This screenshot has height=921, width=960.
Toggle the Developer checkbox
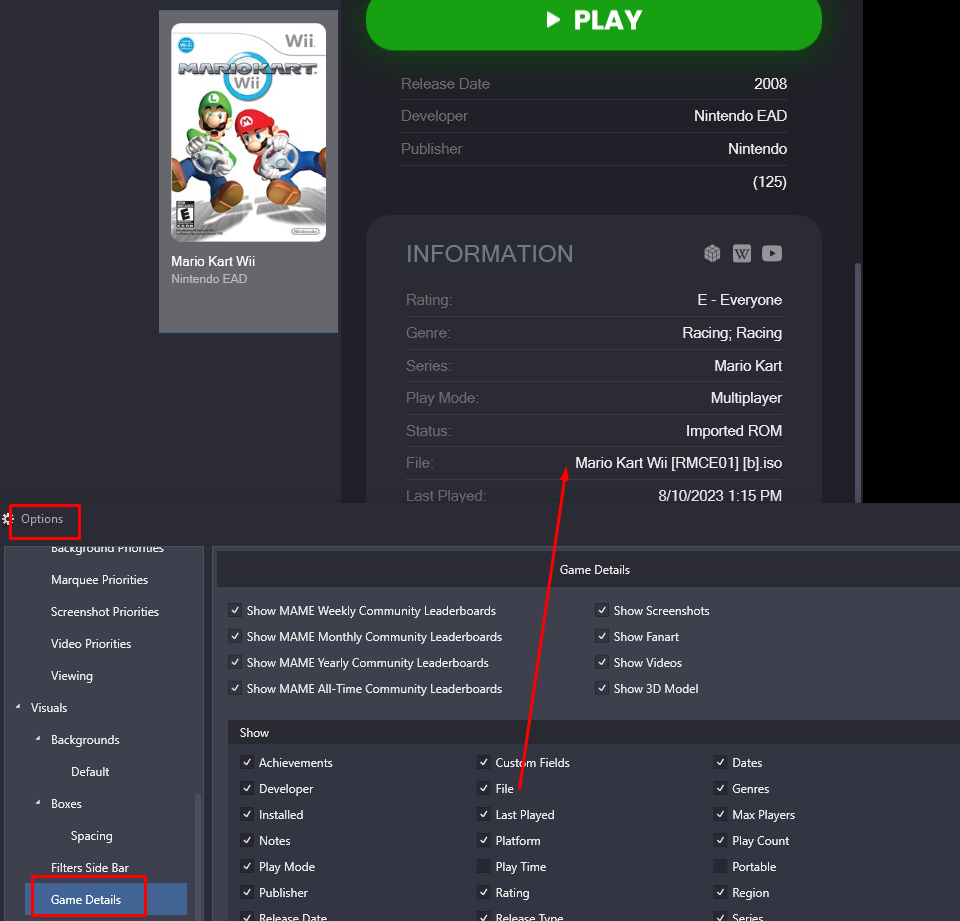point(247,788)
